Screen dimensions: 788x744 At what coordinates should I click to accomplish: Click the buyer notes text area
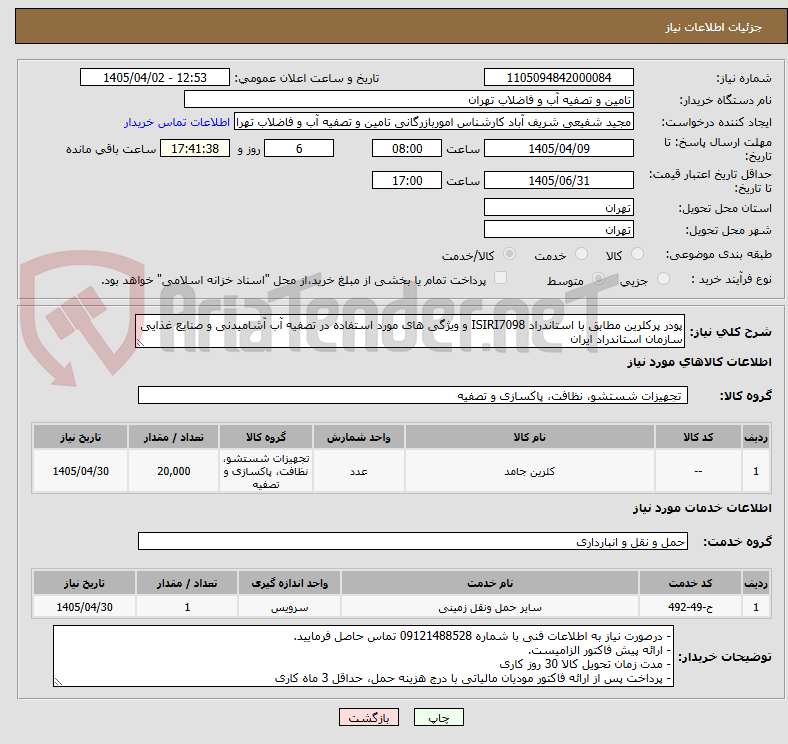coord(363,656)
